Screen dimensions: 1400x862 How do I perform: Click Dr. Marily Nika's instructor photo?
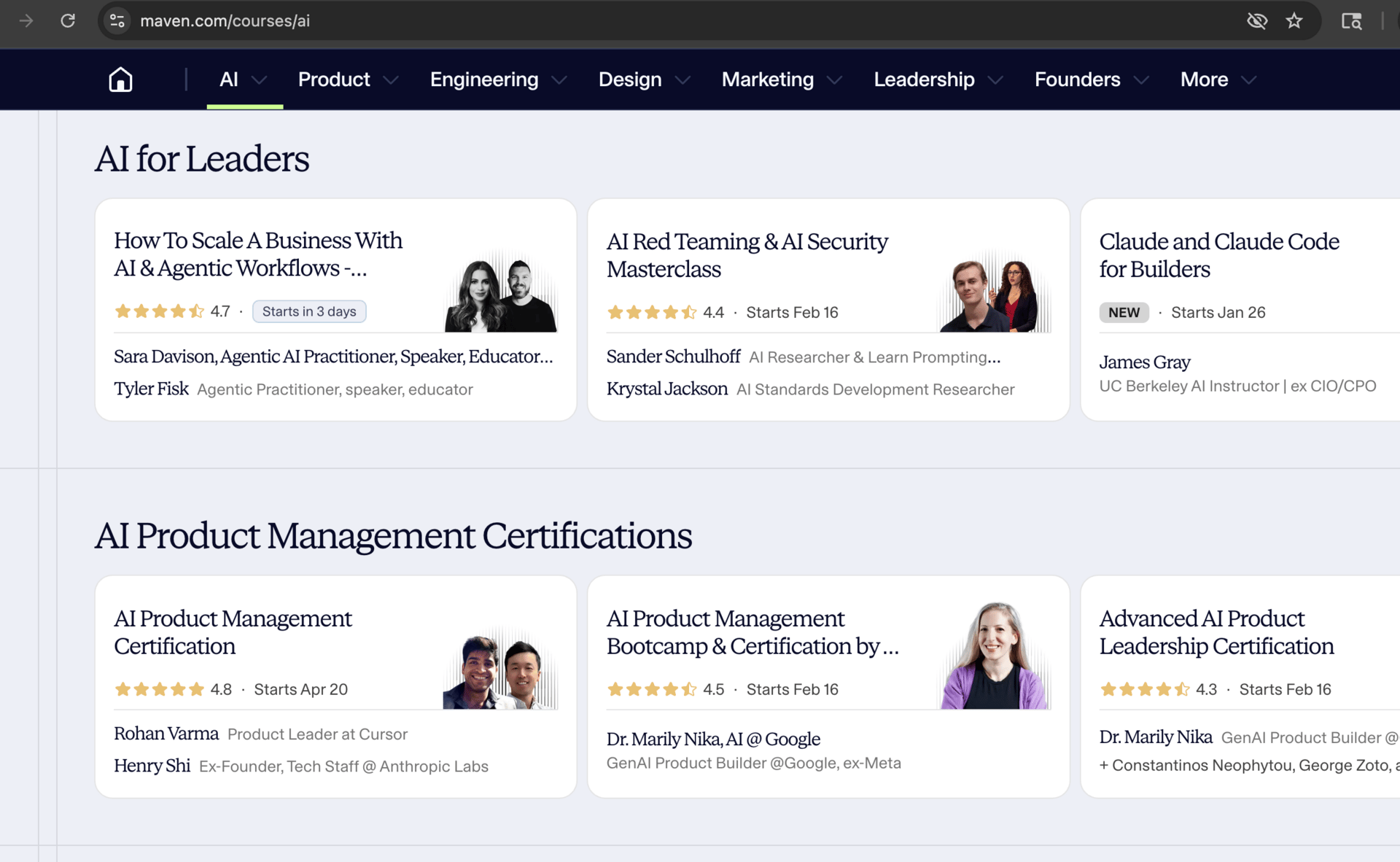coord(994,656)
